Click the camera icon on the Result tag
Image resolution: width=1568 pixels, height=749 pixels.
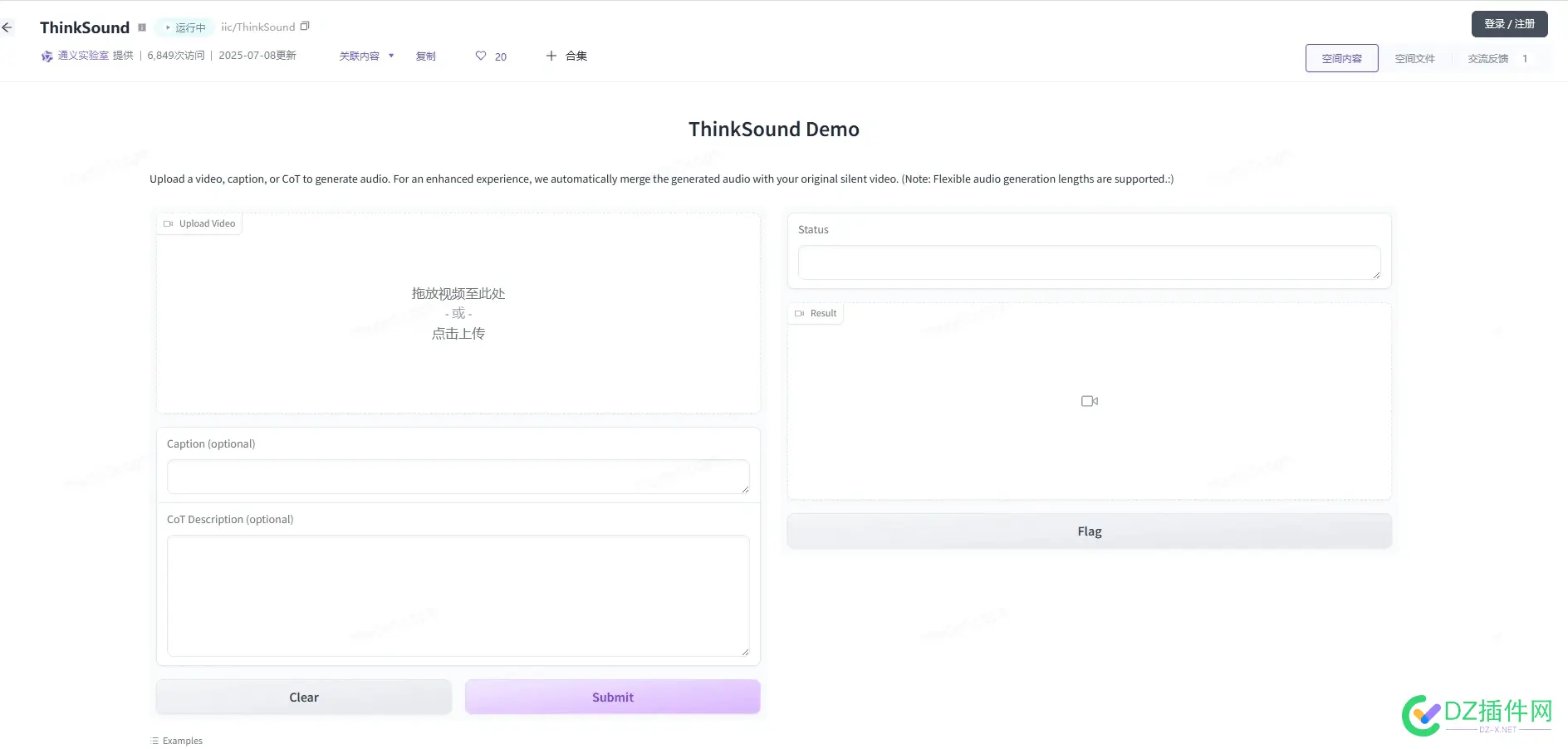point(801,313)
